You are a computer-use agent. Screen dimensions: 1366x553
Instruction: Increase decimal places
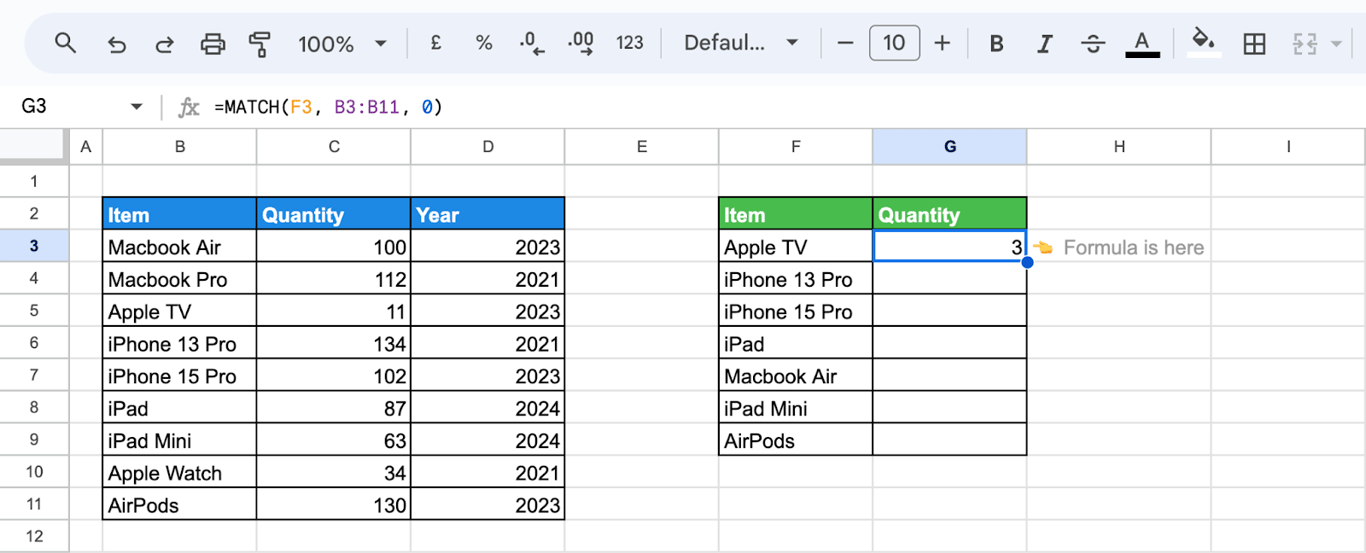580,43
